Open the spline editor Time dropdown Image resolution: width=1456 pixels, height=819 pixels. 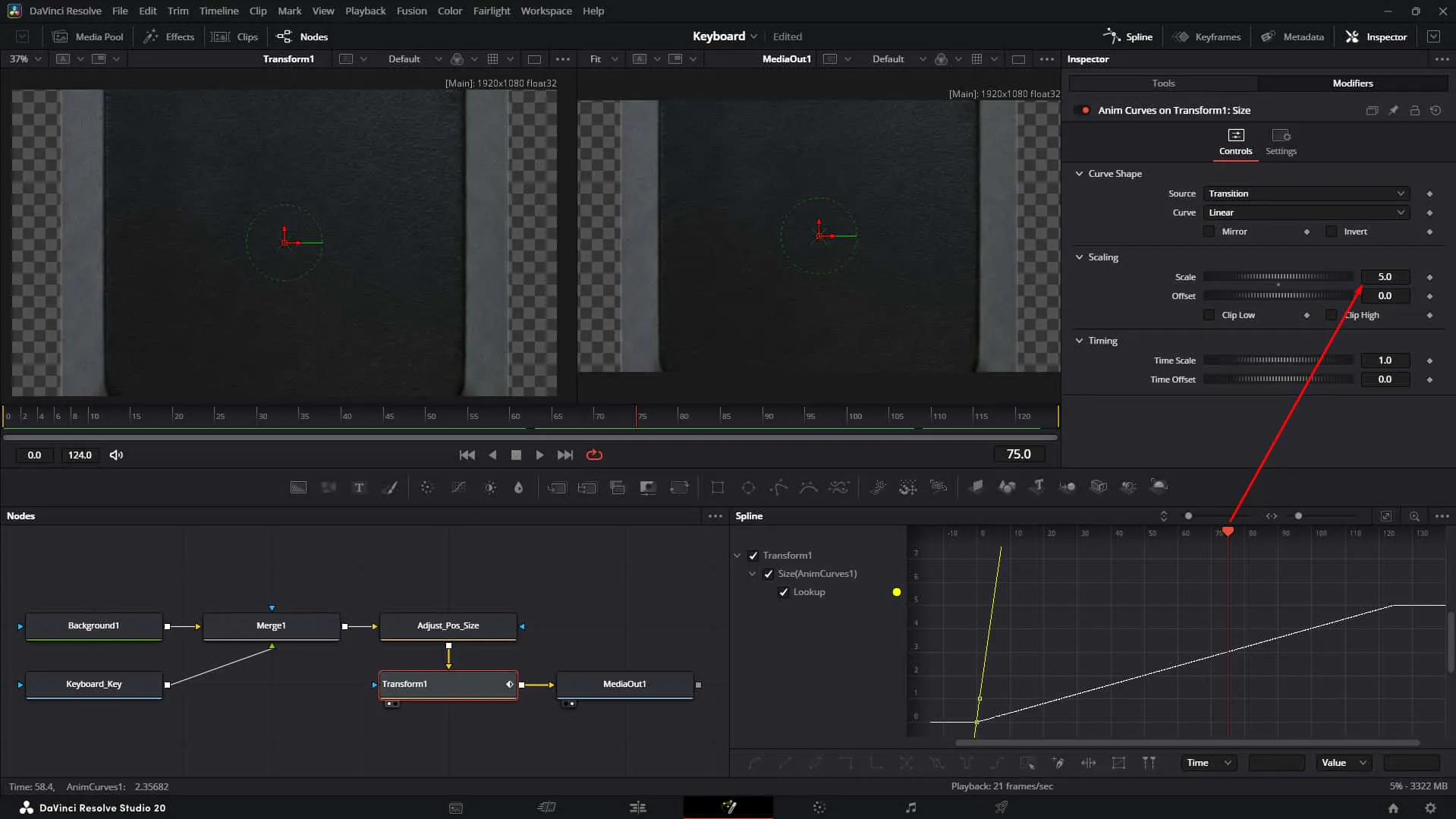[1209, 763]
